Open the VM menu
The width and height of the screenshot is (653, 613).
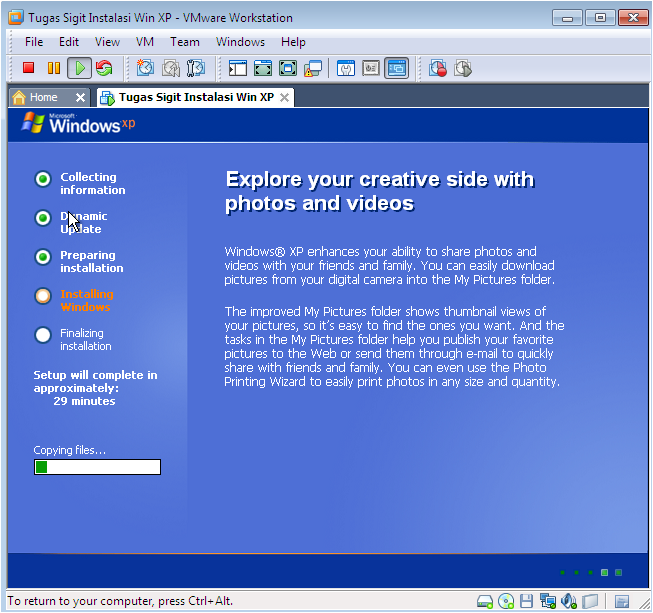(145, 42)
